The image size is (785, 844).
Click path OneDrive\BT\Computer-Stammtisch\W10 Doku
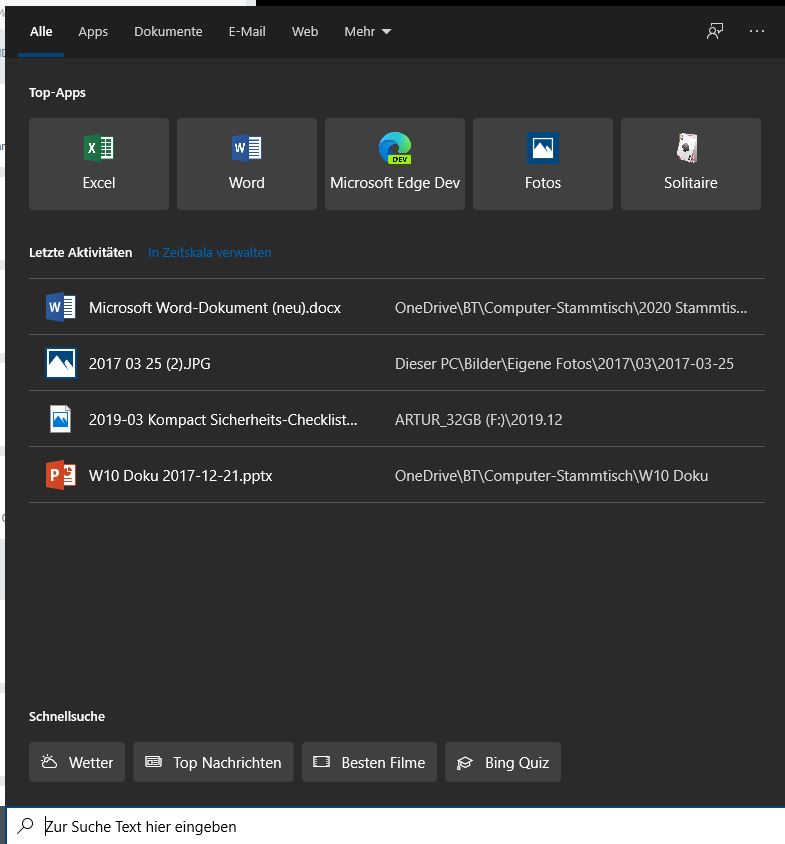click(551, 475)
